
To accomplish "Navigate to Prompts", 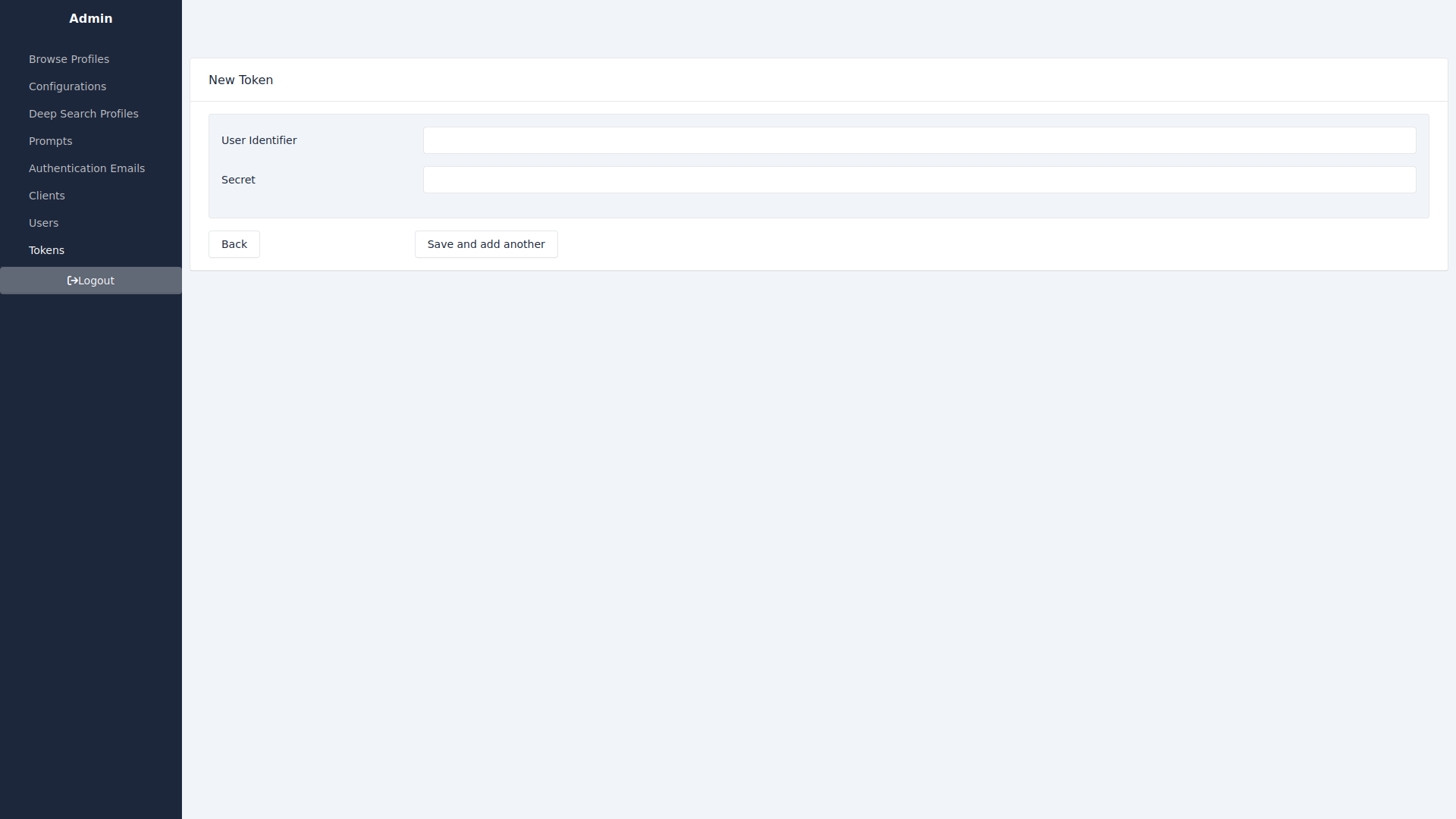I will [50, 141].
